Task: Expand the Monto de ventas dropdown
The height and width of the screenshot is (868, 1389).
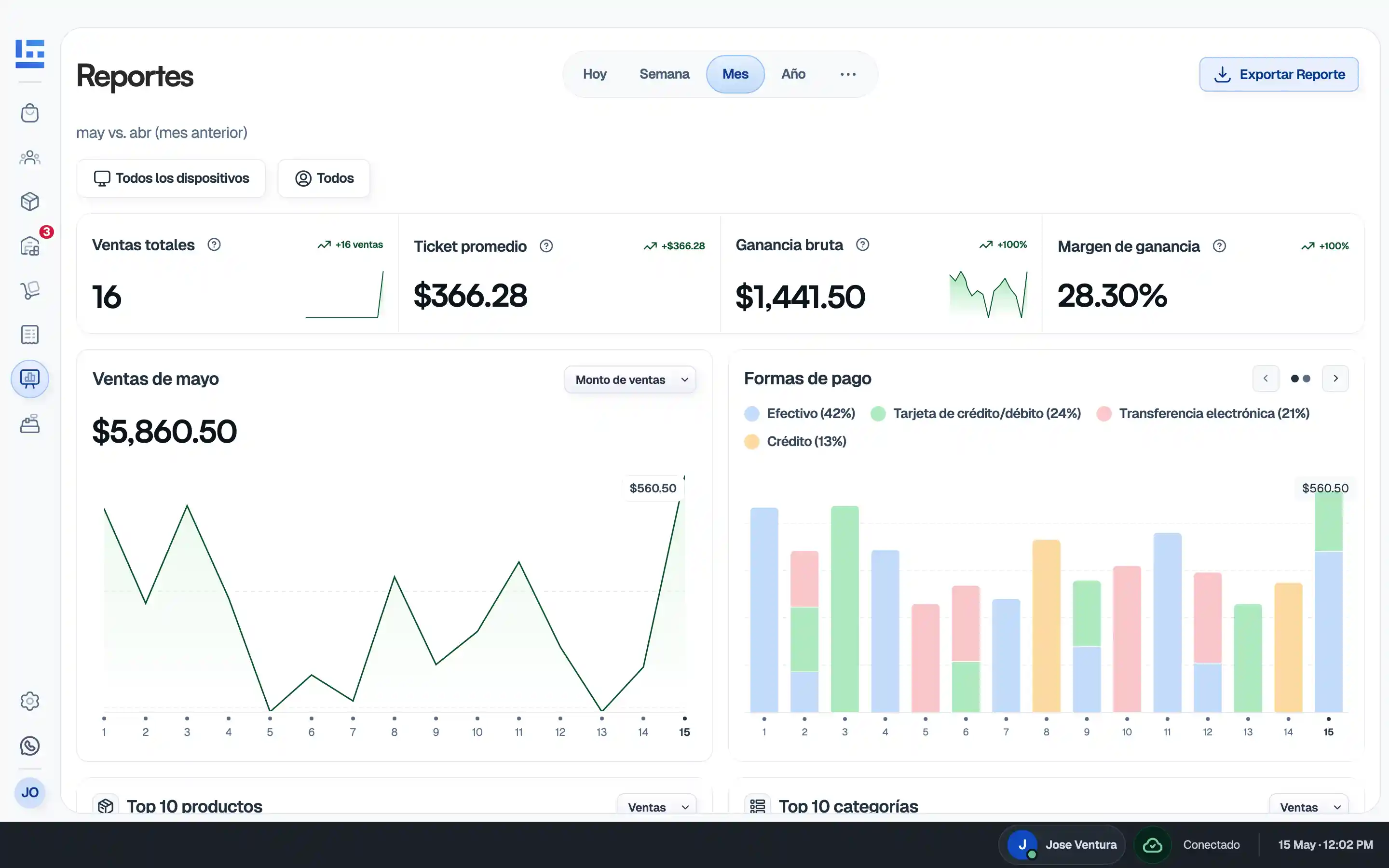Action: [x=630, y=380]
